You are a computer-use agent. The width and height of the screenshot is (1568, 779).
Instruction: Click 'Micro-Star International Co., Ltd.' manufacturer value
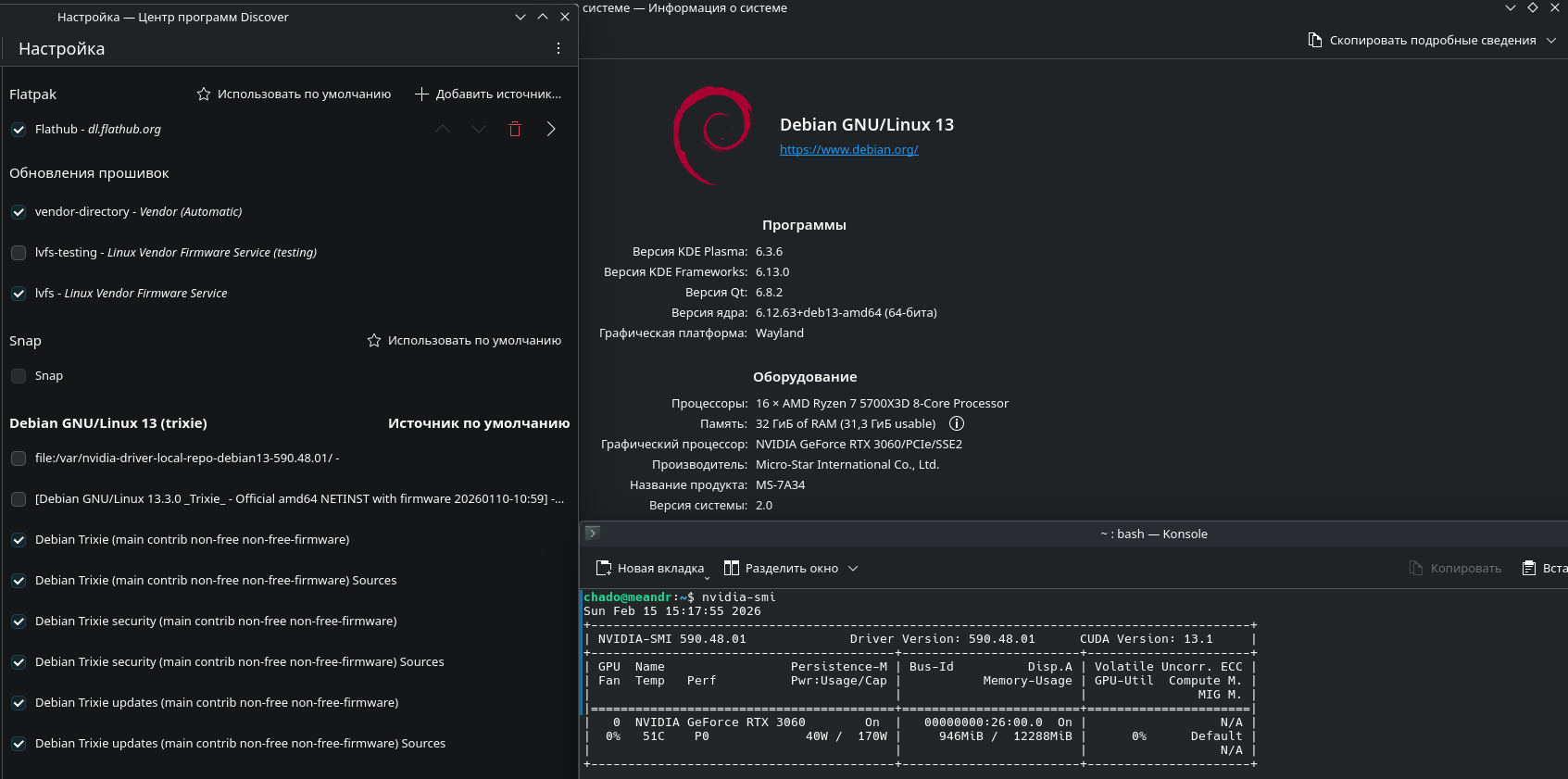tap(847, 465)
